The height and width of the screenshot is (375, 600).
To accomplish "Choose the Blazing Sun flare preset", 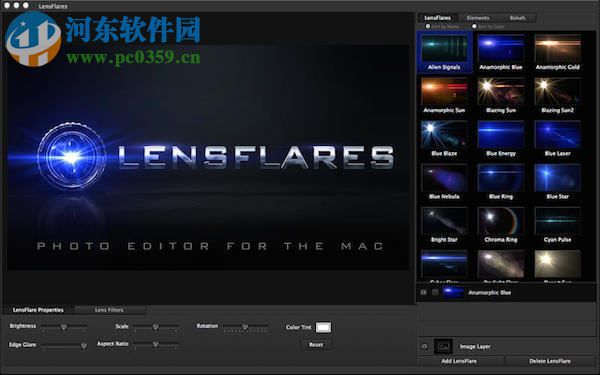I will [x=501, y=96].
